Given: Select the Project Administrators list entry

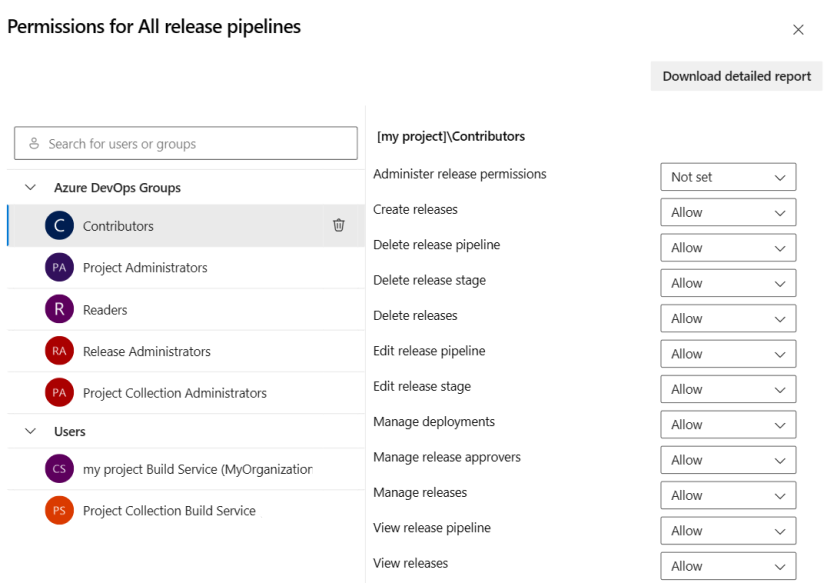Looking at the screenshot, I should 180,268.
